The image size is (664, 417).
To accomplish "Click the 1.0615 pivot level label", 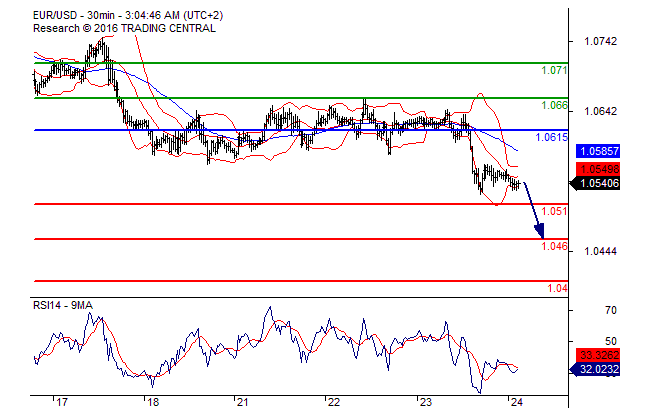I will tap(551, 137).
